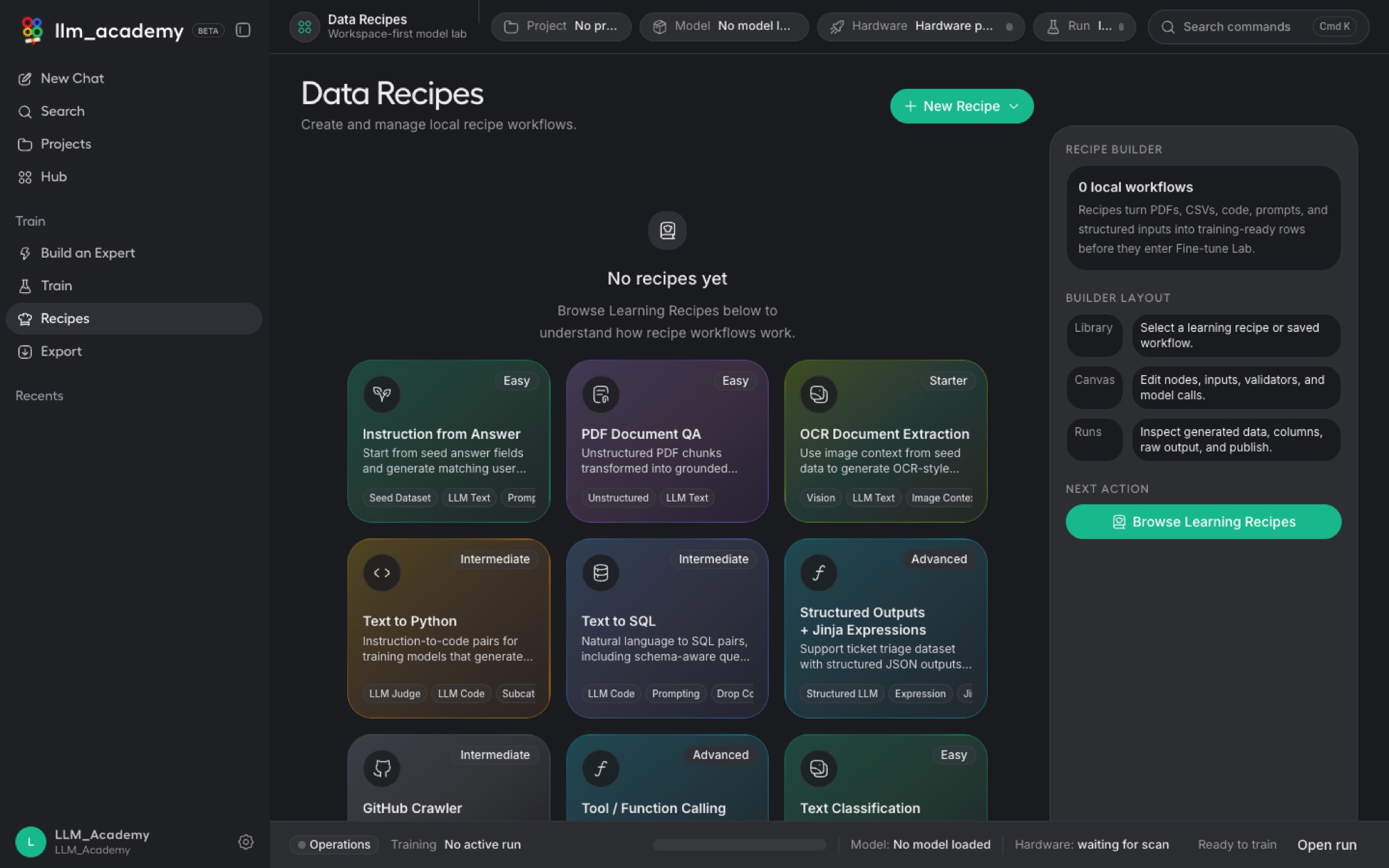The width and height of the screenshot is (1389, 868).
Task: Open the Model selector in top bar
Action: point(724,26)
